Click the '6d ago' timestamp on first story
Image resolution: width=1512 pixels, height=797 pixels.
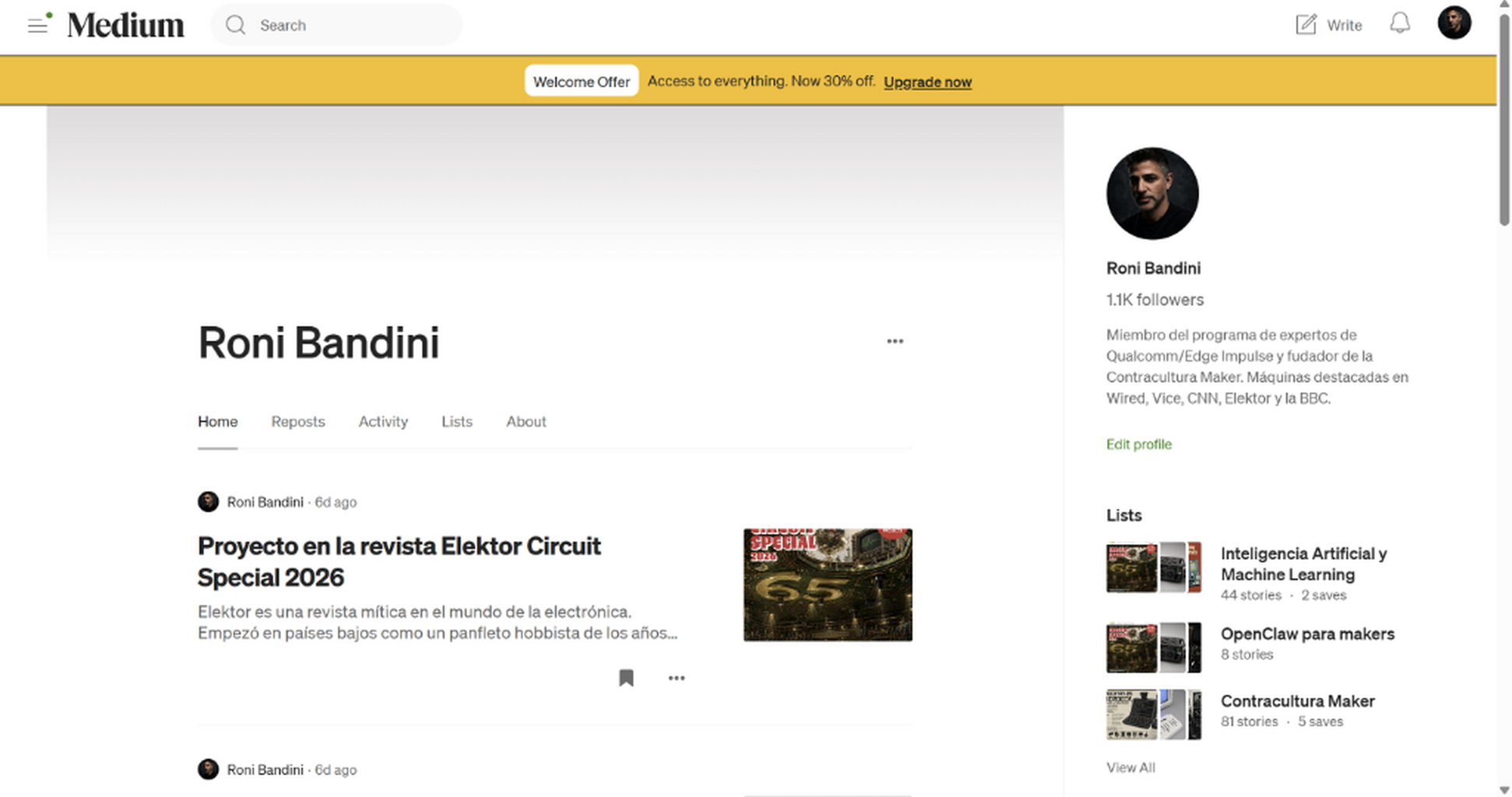pos(336,502)
